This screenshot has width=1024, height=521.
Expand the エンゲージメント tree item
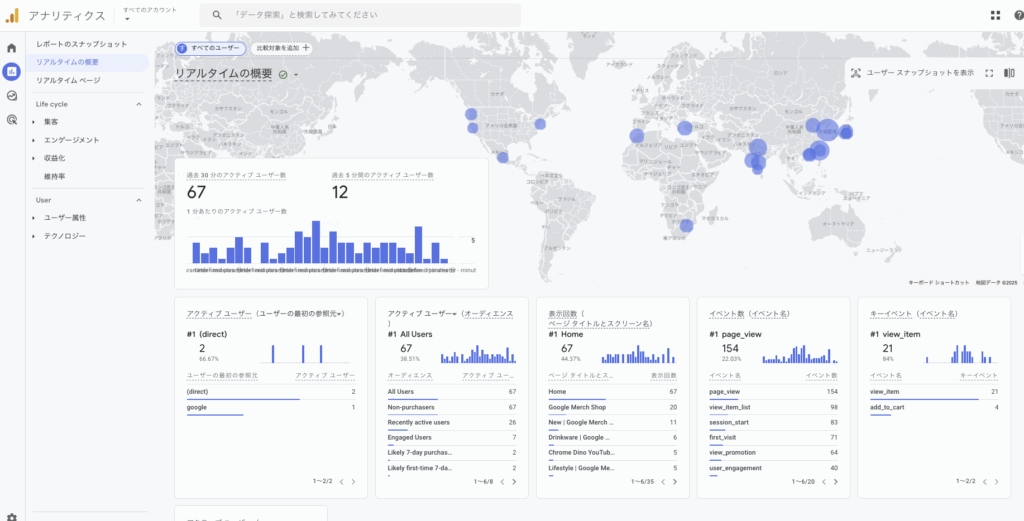[34, 140]
